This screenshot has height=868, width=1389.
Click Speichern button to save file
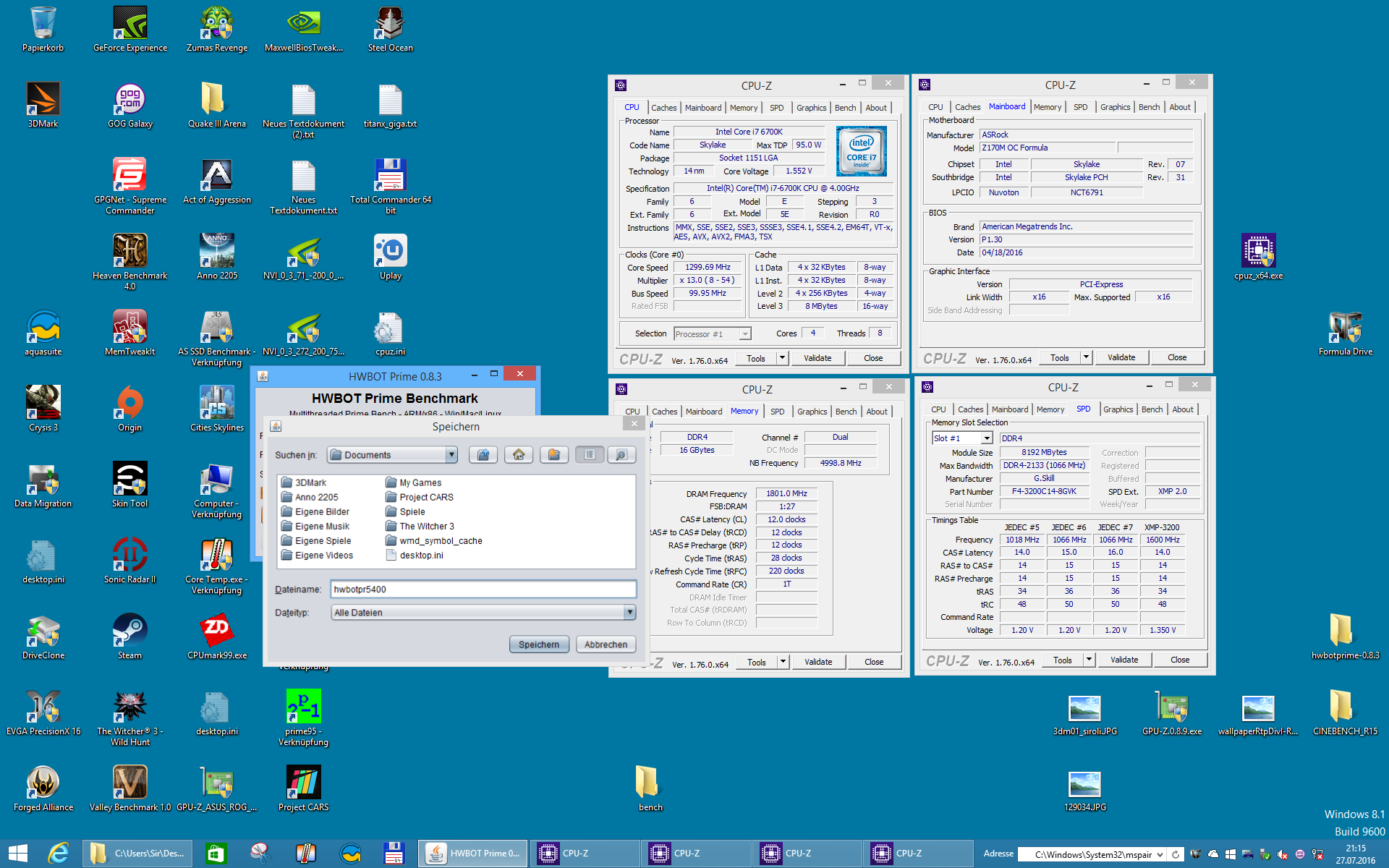(539, 644)
